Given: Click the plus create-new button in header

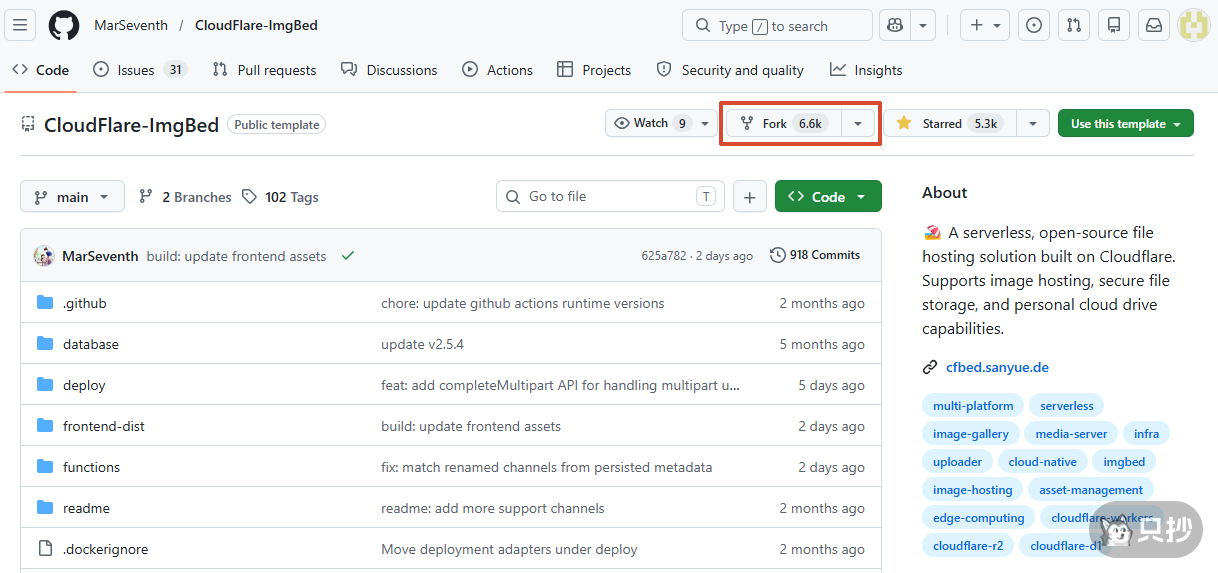Looking at the screenshot, I should (985, 25).
